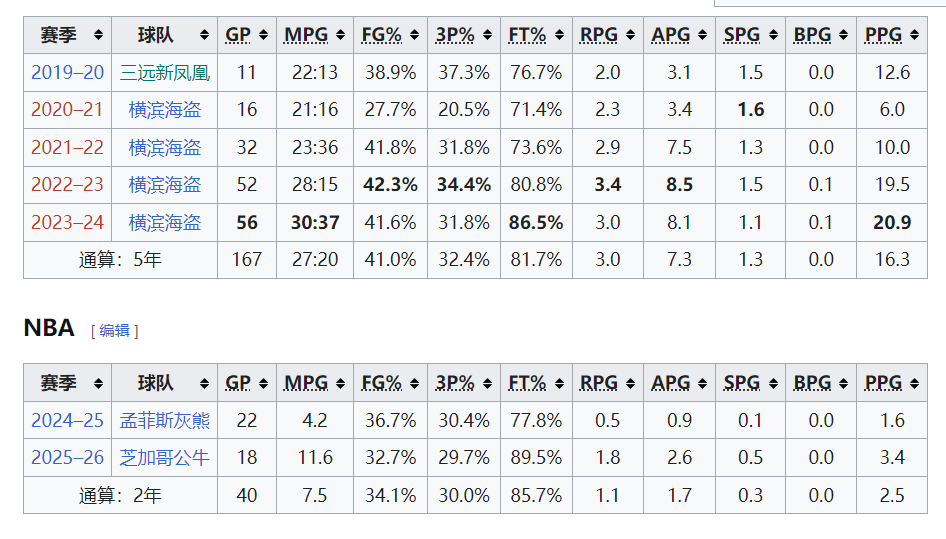This screenshot has width=946, height=539.
Task: Sort first table by 球队 sort arrows
Action: click(205, 35)
